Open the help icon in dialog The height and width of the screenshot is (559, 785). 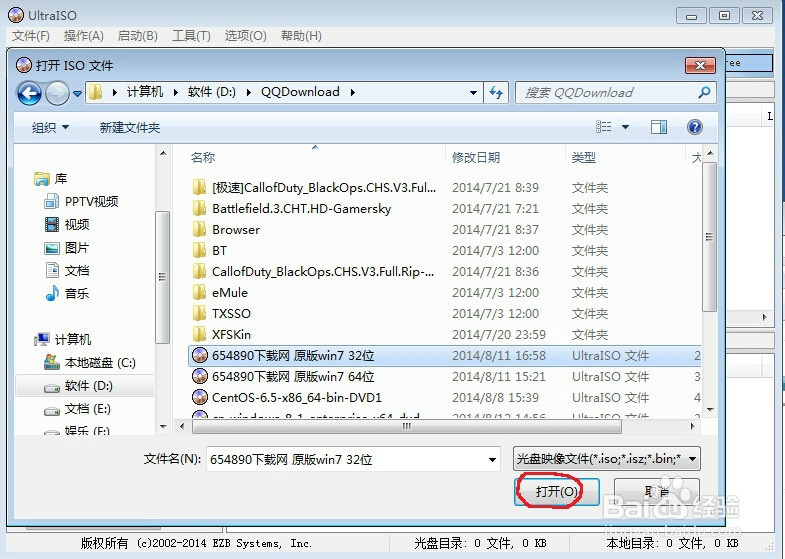click(694, 127)
